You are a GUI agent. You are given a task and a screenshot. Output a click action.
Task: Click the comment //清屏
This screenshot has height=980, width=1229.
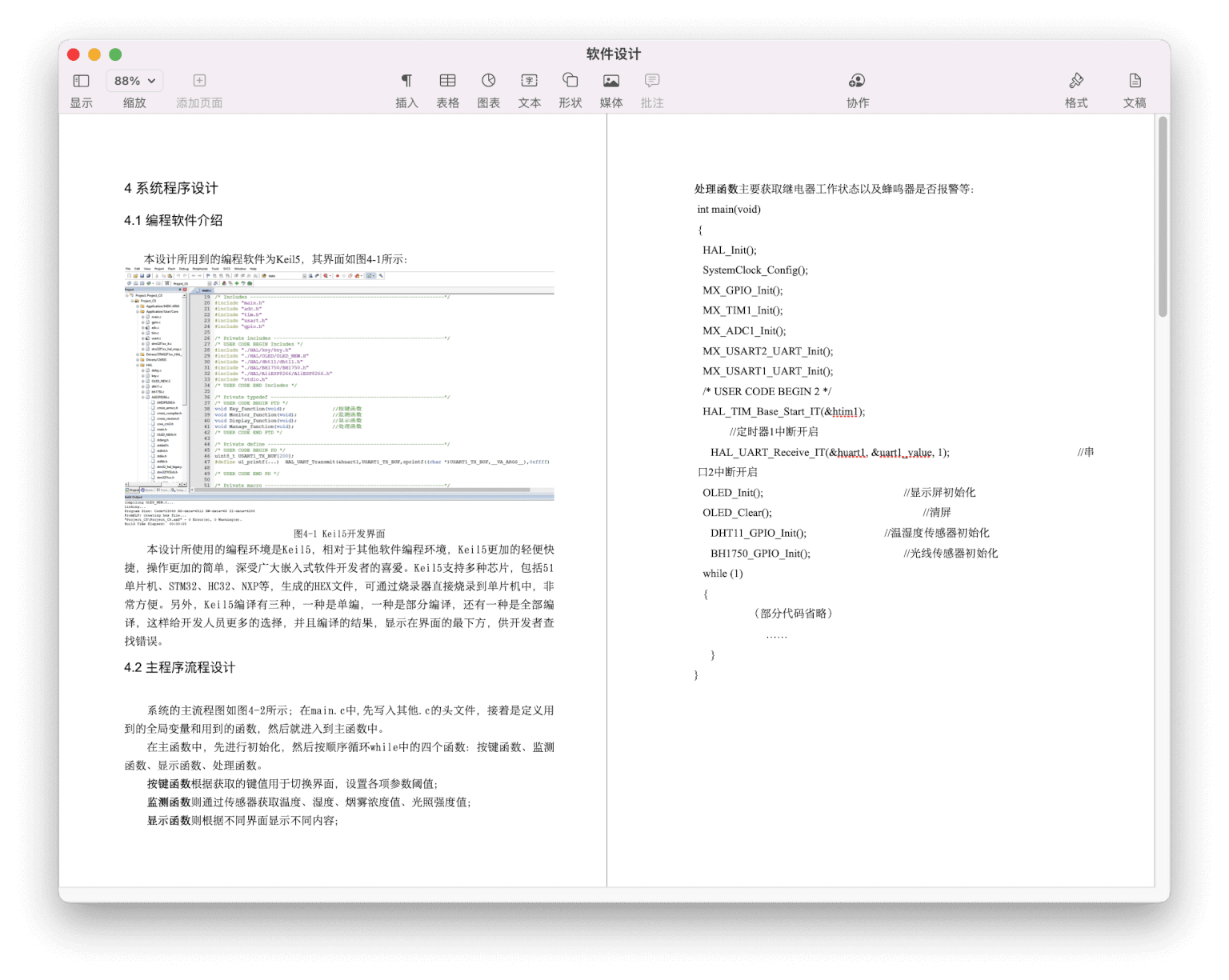[937, 513]
